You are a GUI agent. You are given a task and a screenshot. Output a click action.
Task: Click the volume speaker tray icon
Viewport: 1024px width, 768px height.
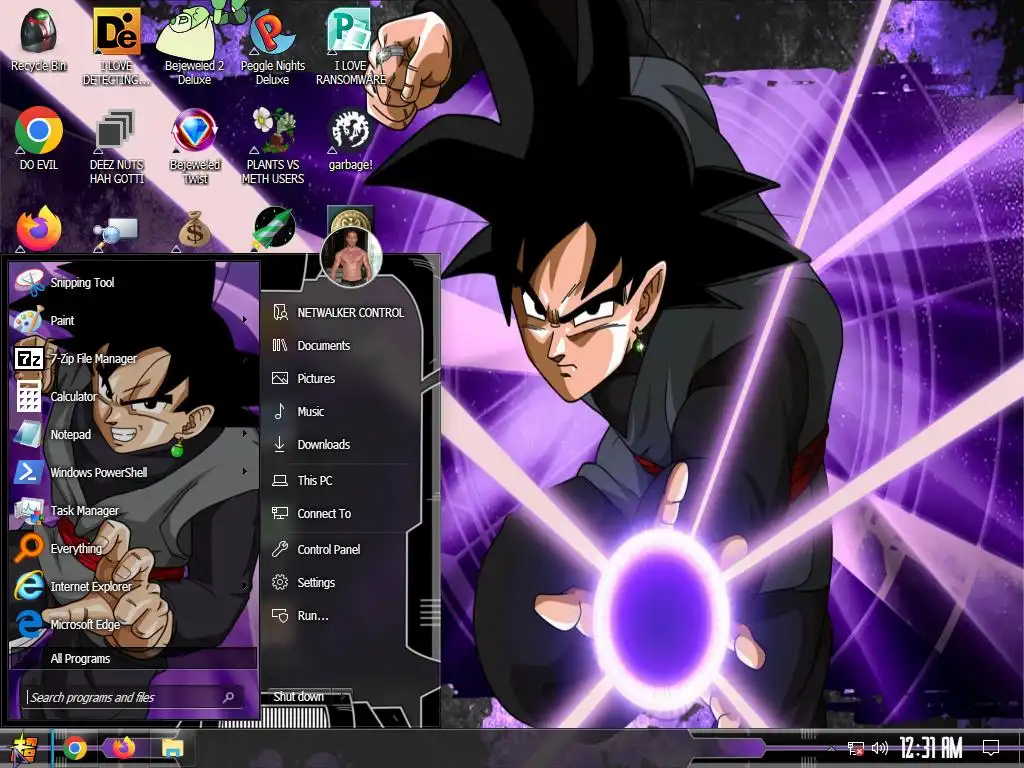(x=880, y=748)
